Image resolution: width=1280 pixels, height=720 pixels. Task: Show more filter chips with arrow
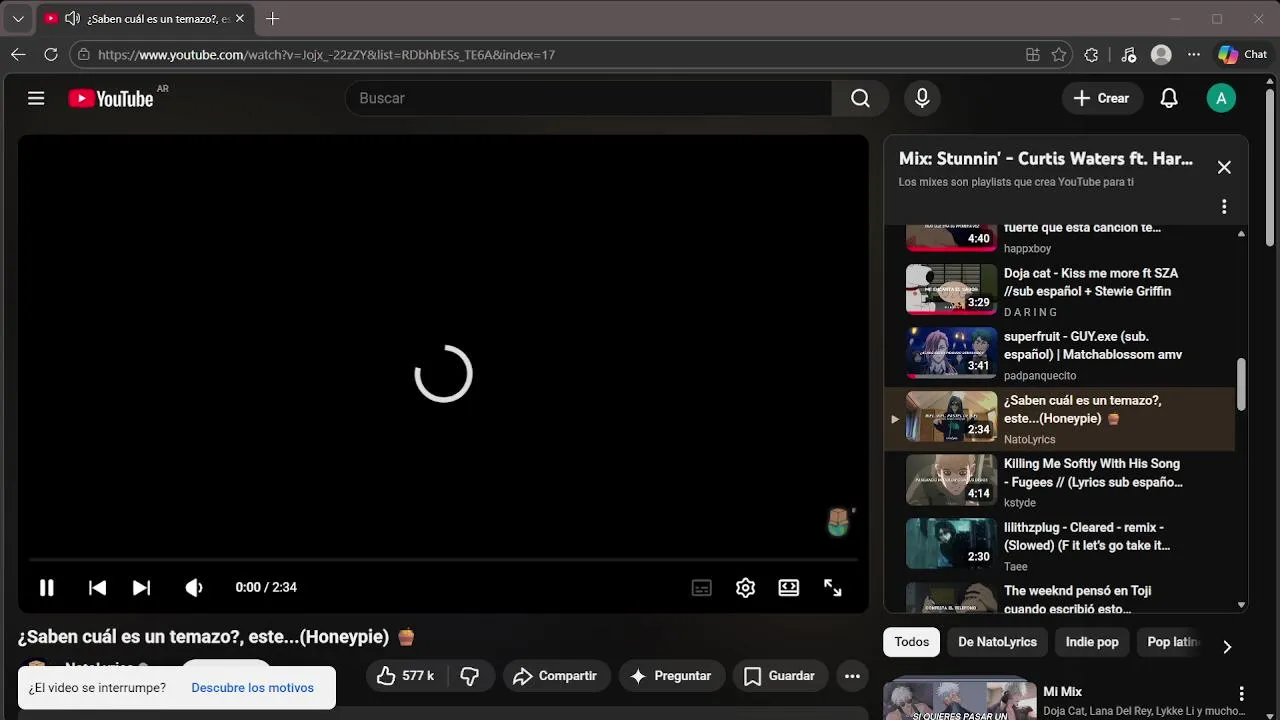[x=1227, y=647]
